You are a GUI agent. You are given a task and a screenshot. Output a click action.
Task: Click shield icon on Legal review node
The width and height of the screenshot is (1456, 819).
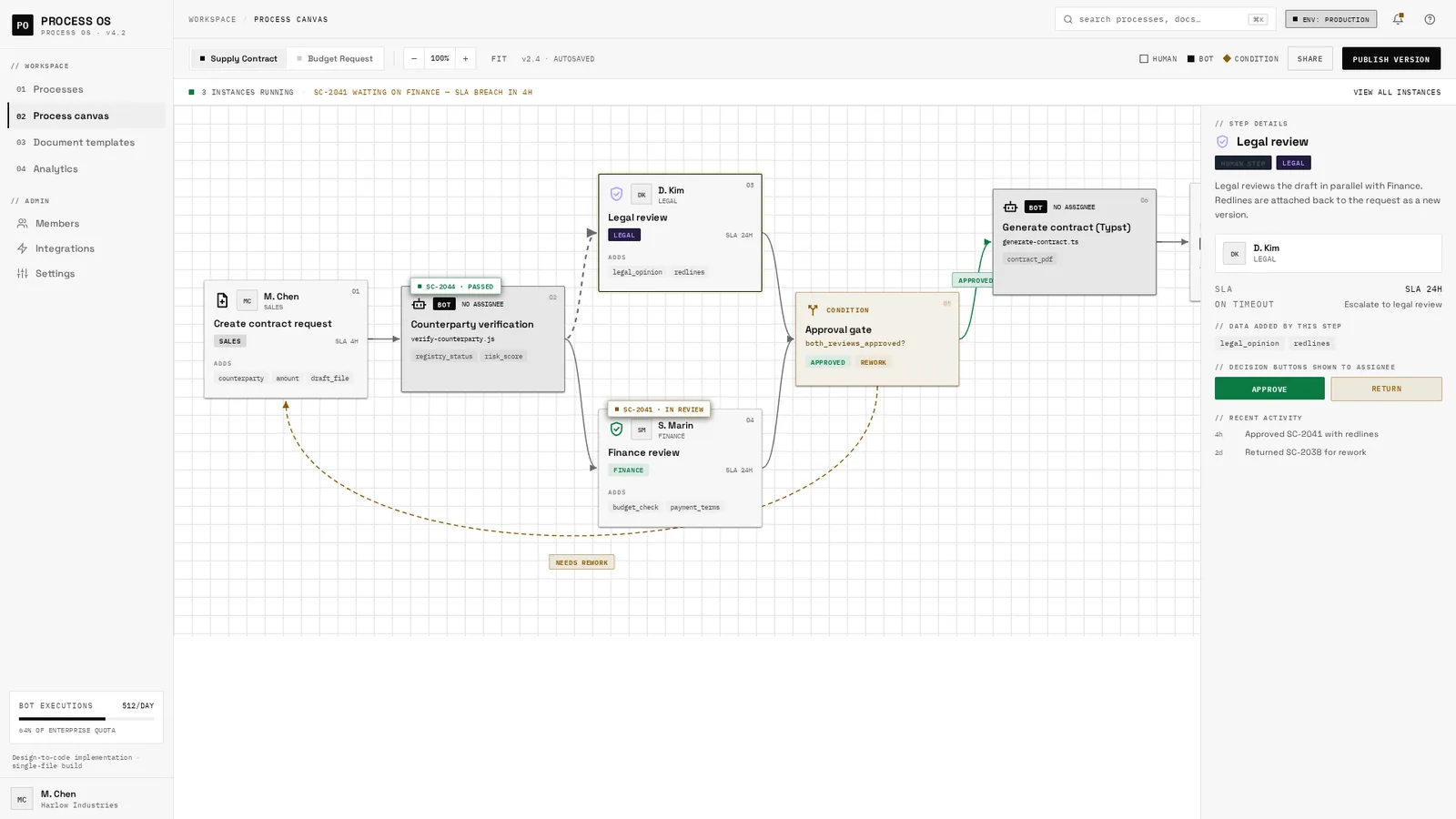pos(616,194)
